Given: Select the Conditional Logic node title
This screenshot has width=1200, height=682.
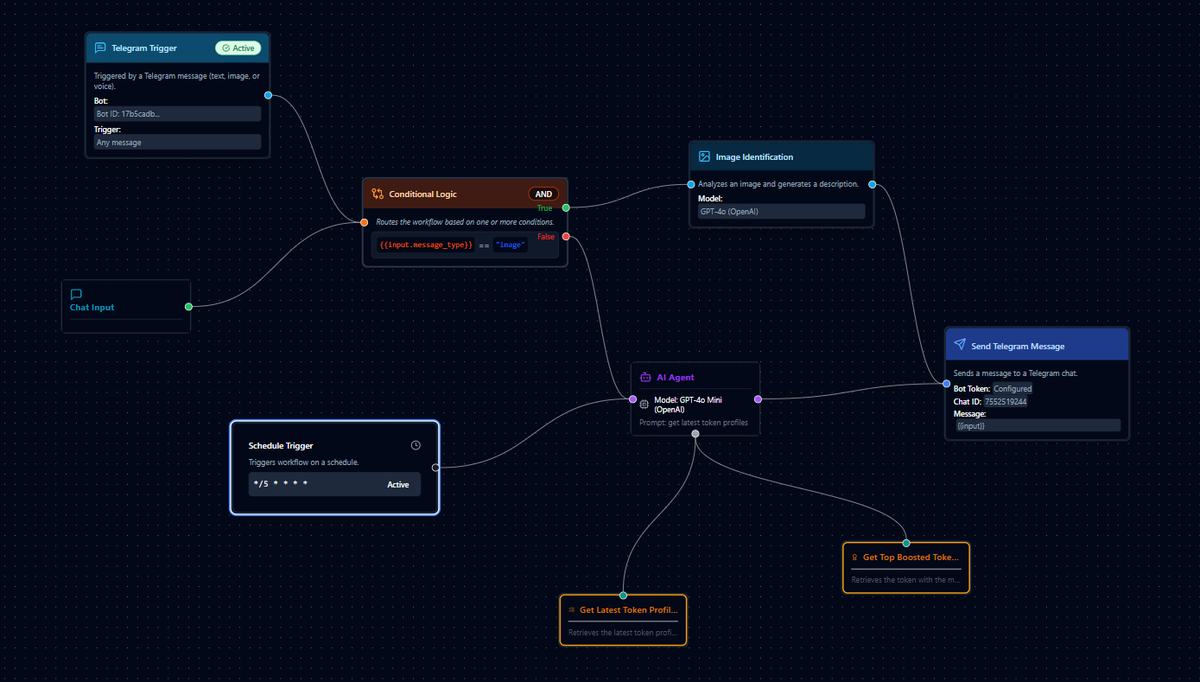Looking at the screenshot, I should coord(423,194).
